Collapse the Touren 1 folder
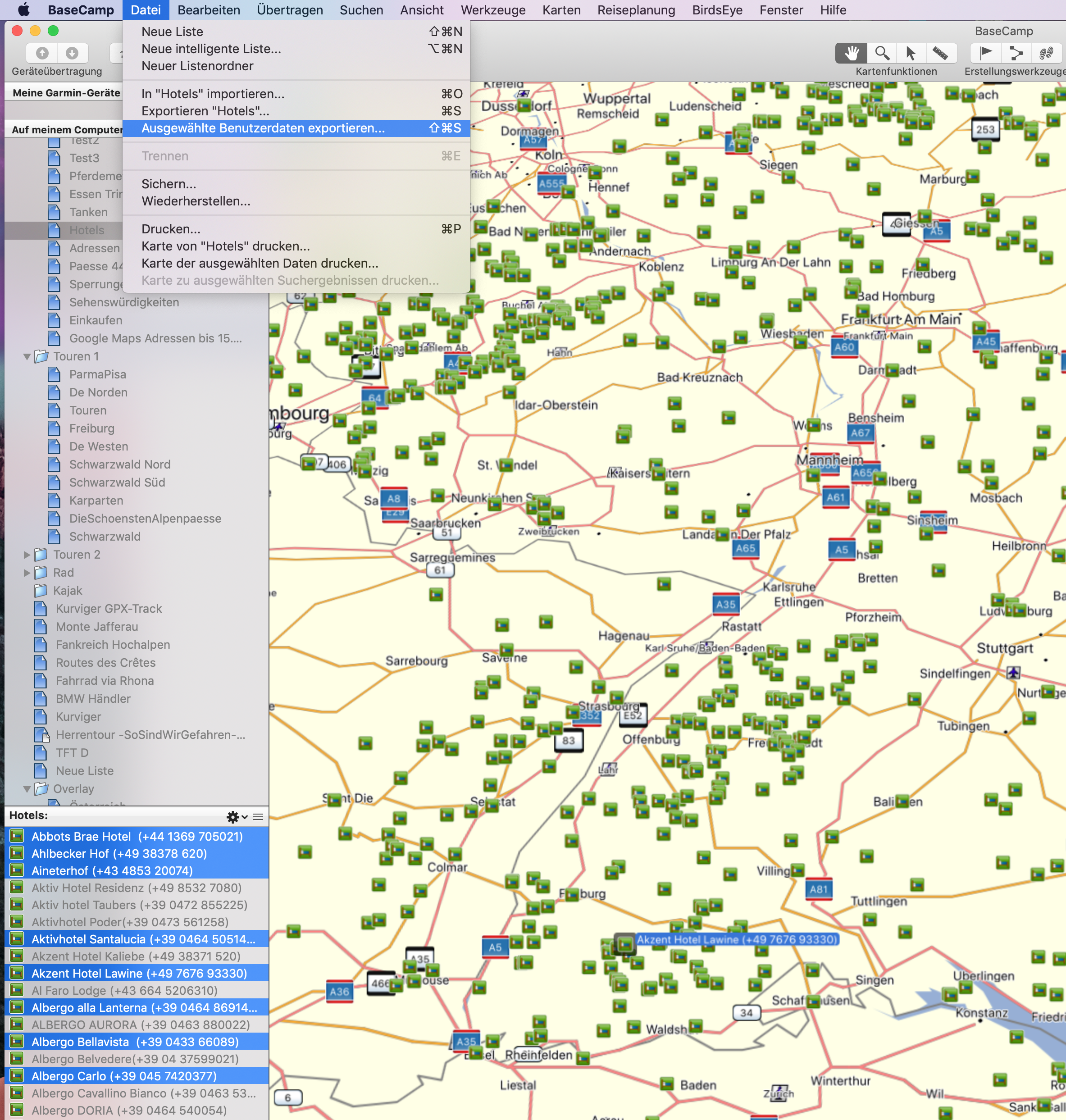This screenshot has width=1066, height=1120. [27, 357]
